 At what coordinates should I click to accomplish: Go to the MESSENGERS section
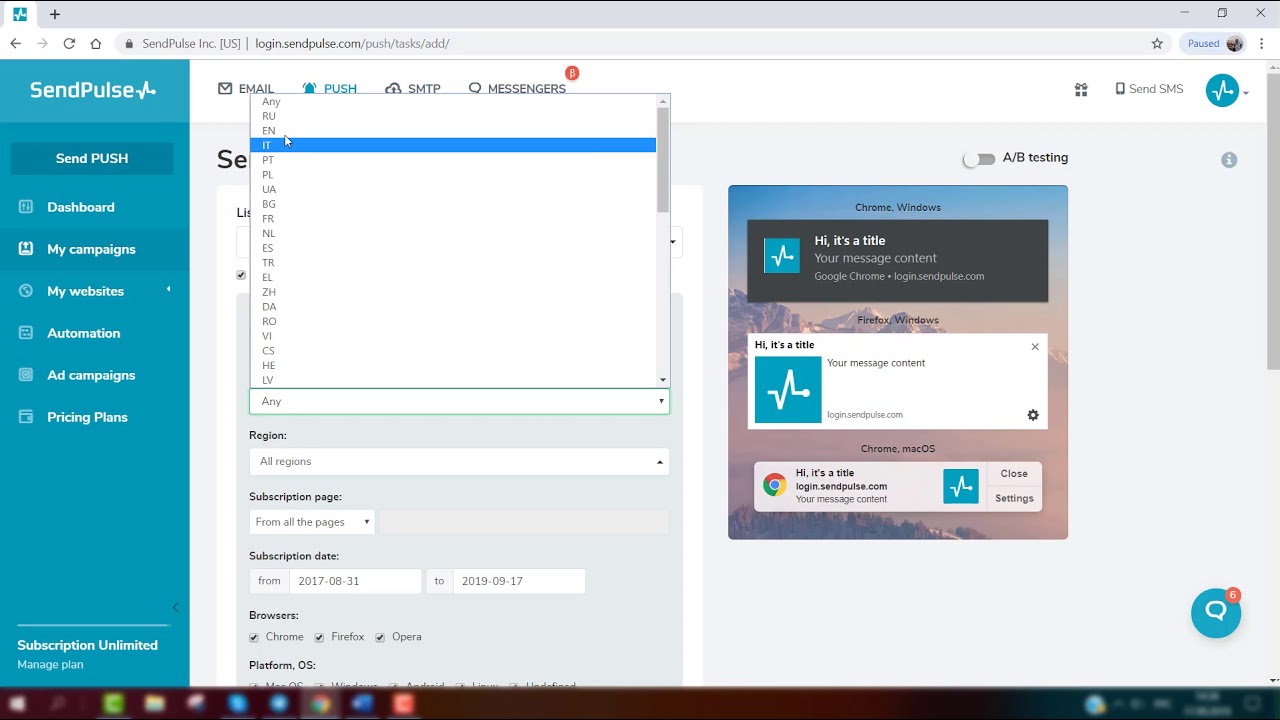tap(517, 89)
